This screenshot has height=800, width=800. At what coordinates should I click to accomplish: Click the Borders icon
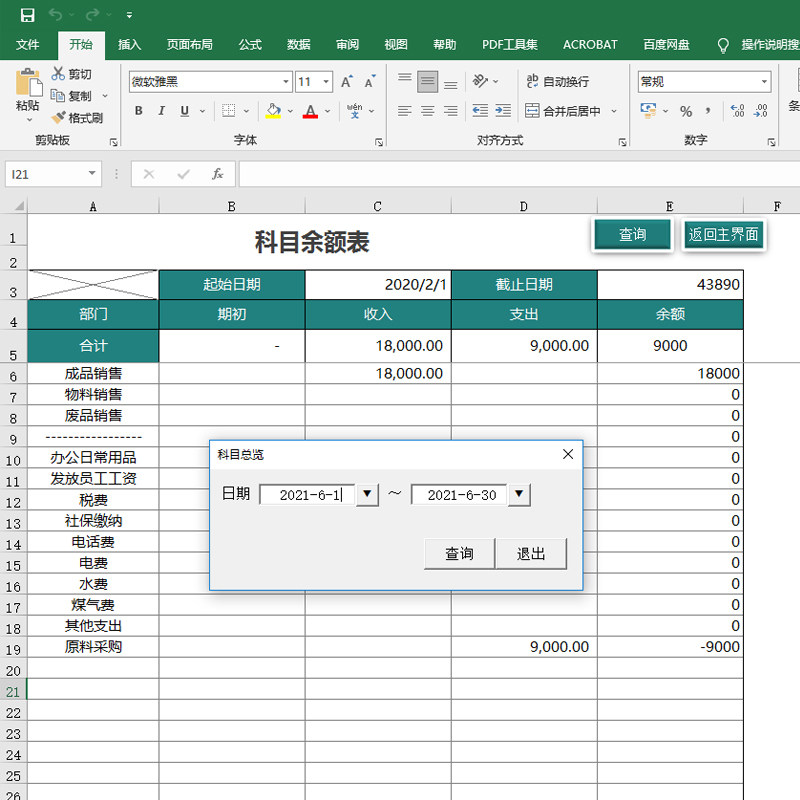point(228,111)
